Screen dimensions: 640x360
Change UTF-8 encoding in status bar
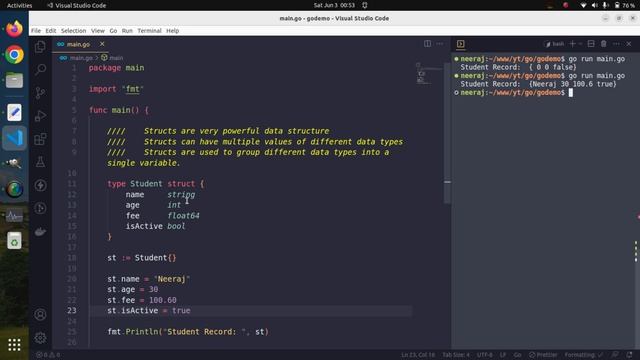point(484,355)
